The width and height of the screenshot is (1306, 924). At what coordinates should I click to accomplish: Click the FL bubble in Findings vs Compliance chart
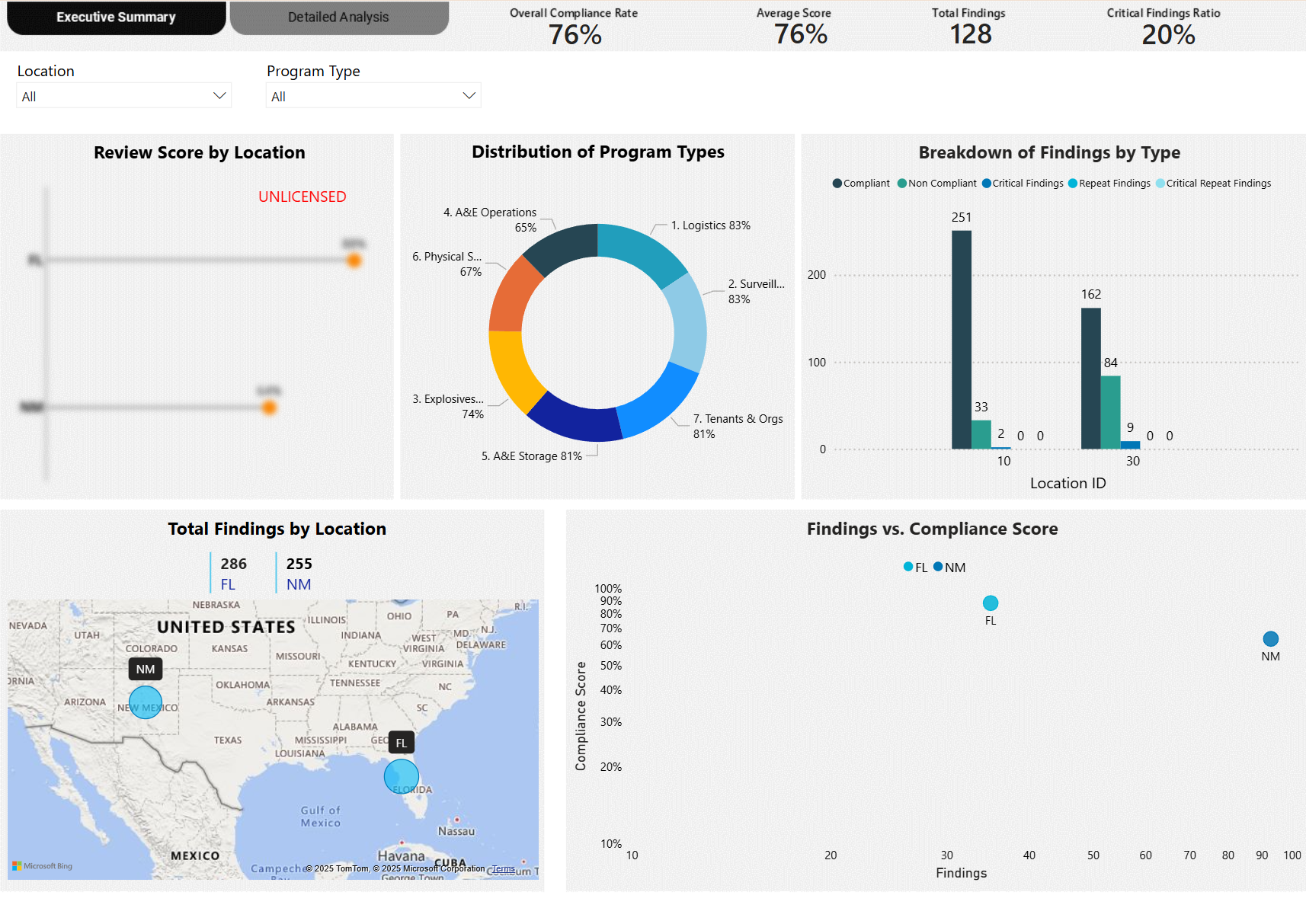pos(990,603)
